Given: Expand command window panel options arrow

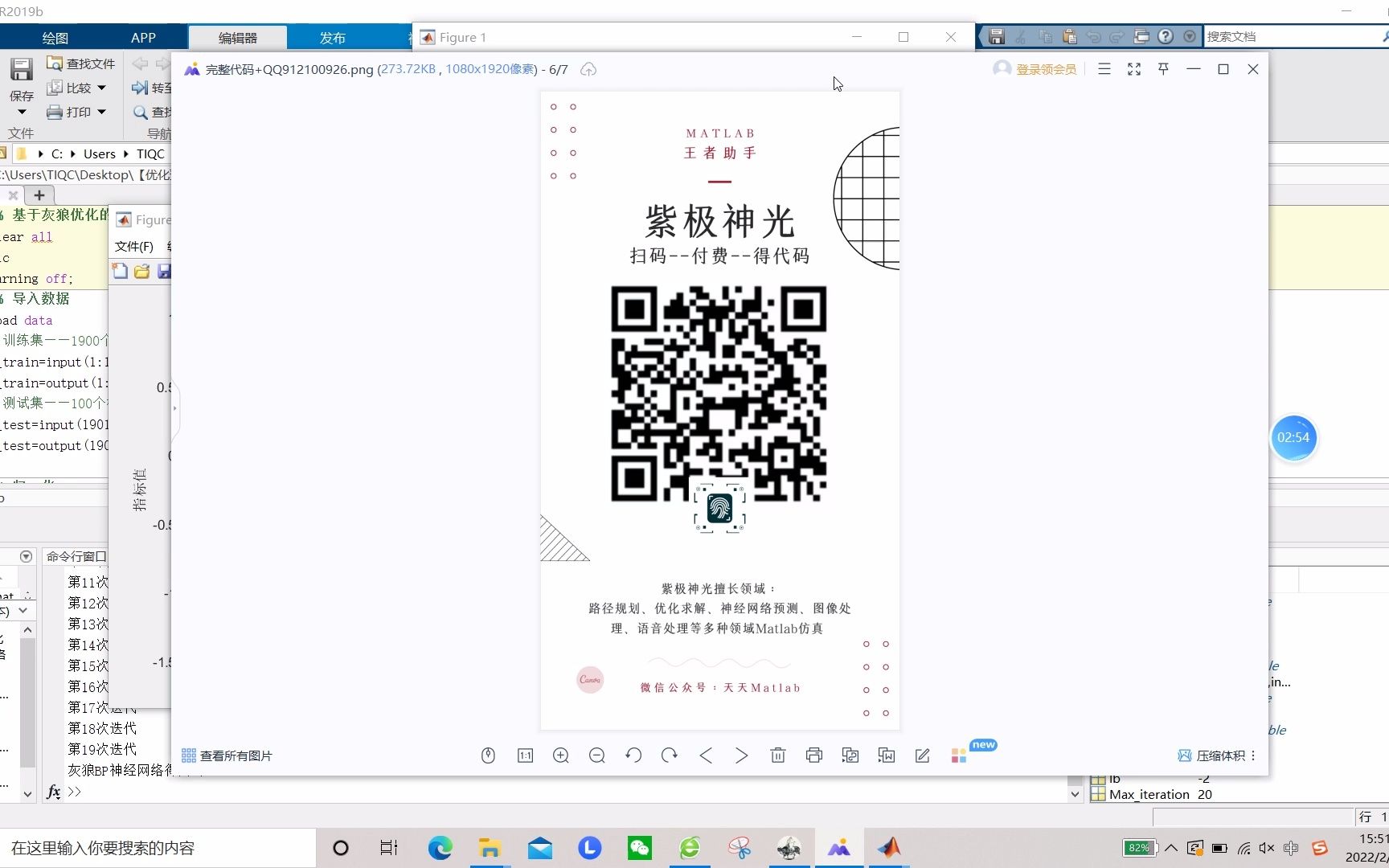Looking at the screenshot, I should point(26,556).
